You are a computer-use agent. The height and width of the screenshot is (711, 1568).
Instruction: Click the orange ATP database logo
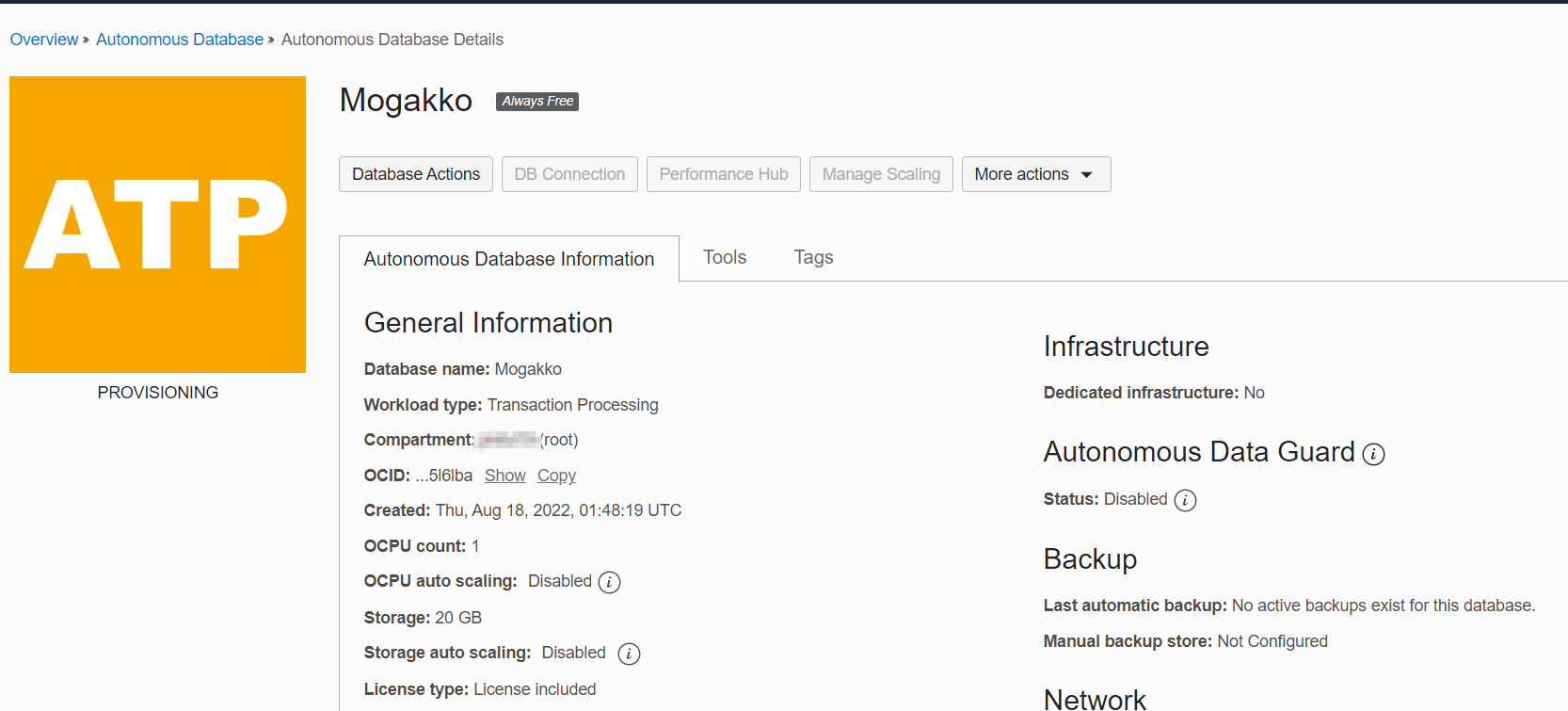tap(157, 224)
